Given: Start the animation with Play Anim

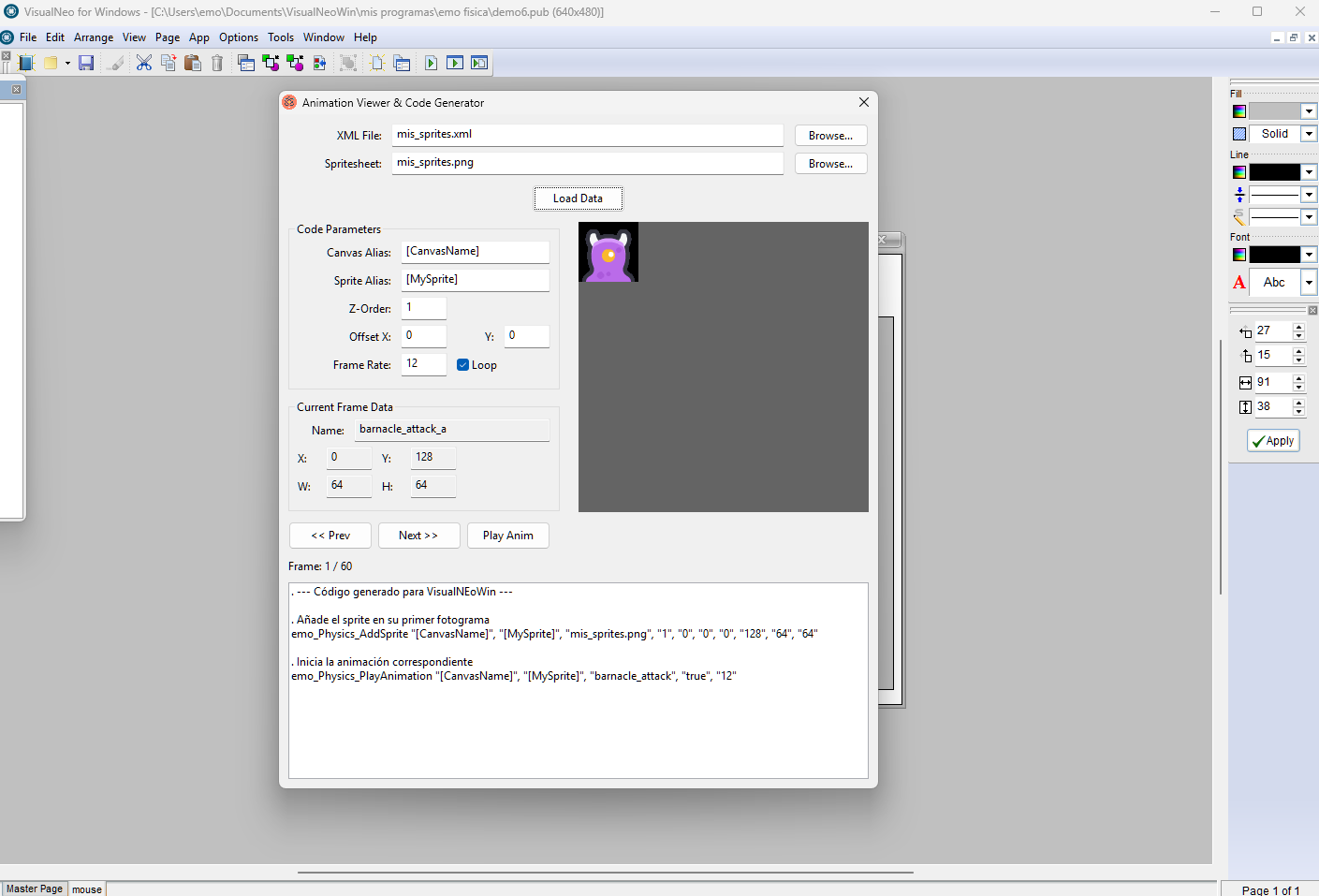Looking at the screenshot, I should click(508, 536).
